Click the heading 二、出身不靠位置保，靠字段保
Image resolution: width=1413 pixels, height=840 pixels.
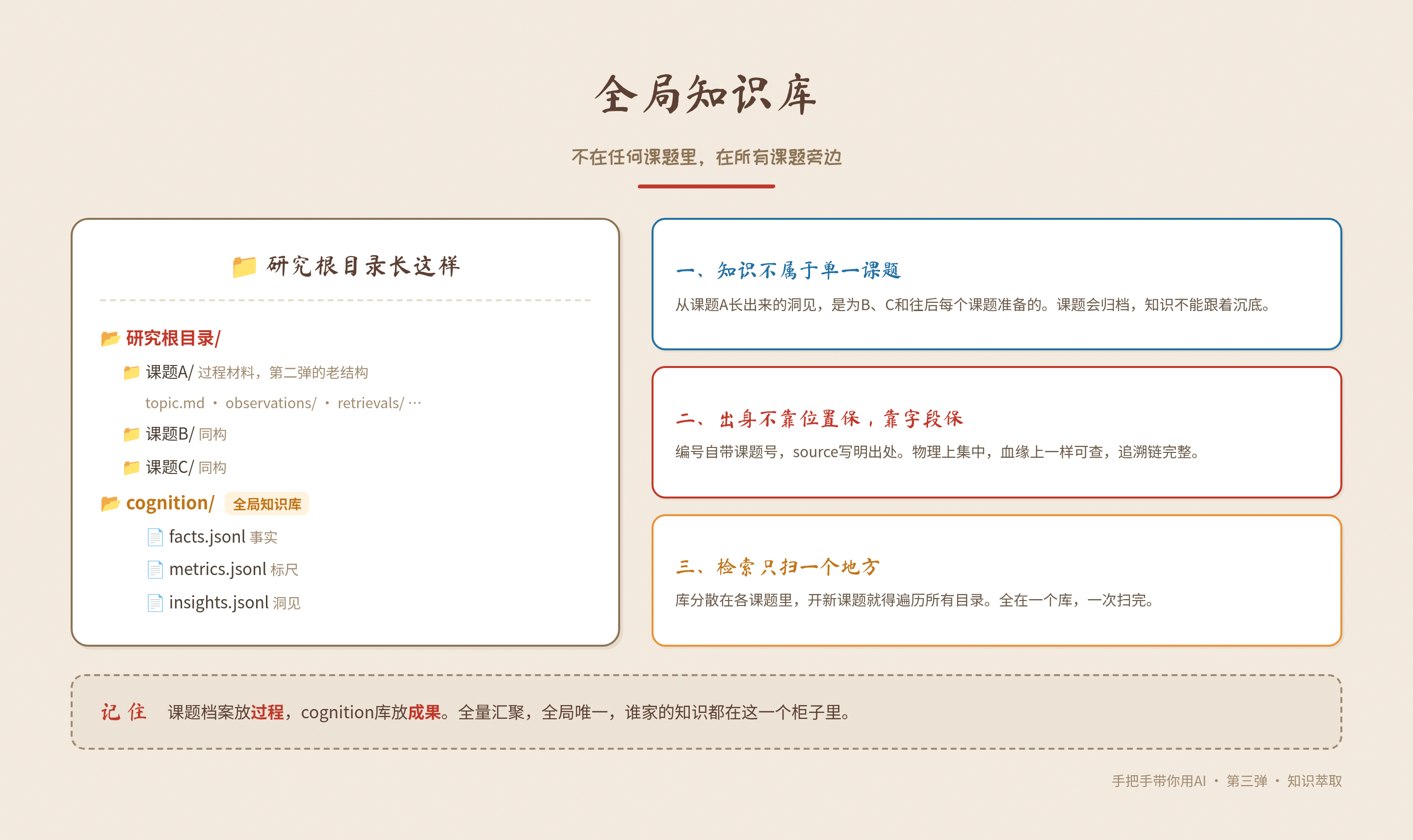pos(819,419)
